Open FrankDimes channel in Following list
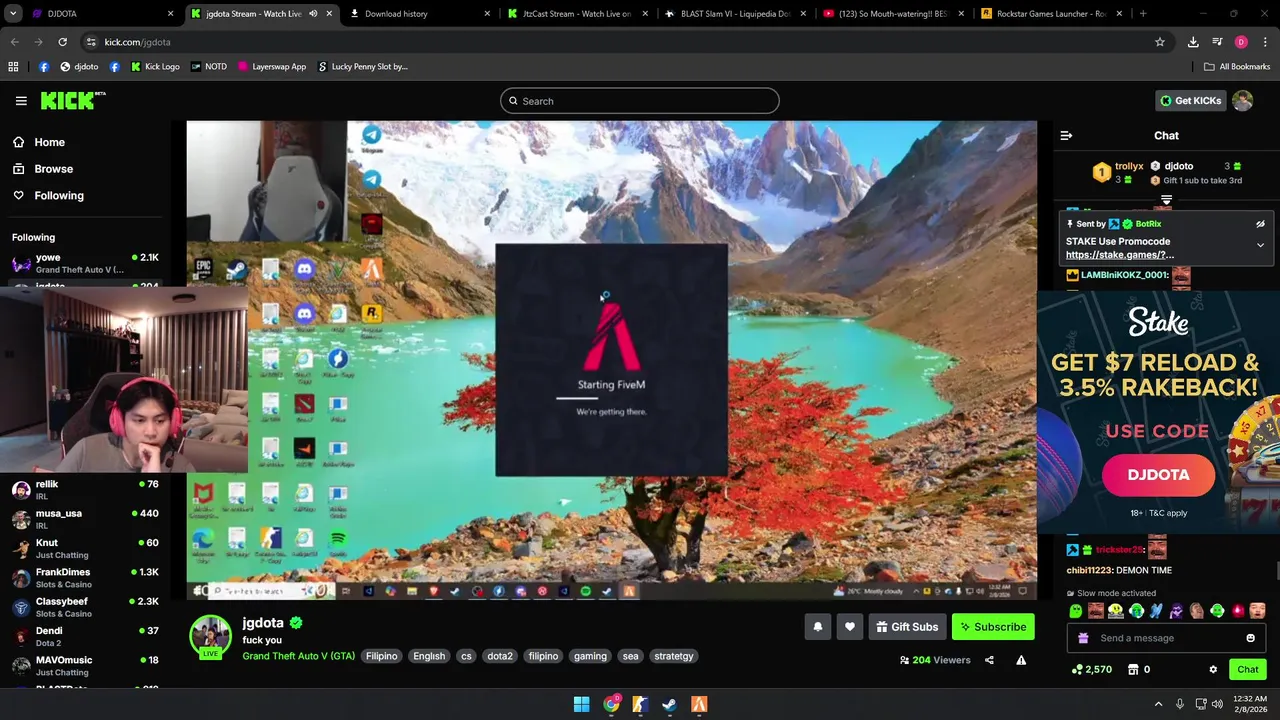 point(85,578)
